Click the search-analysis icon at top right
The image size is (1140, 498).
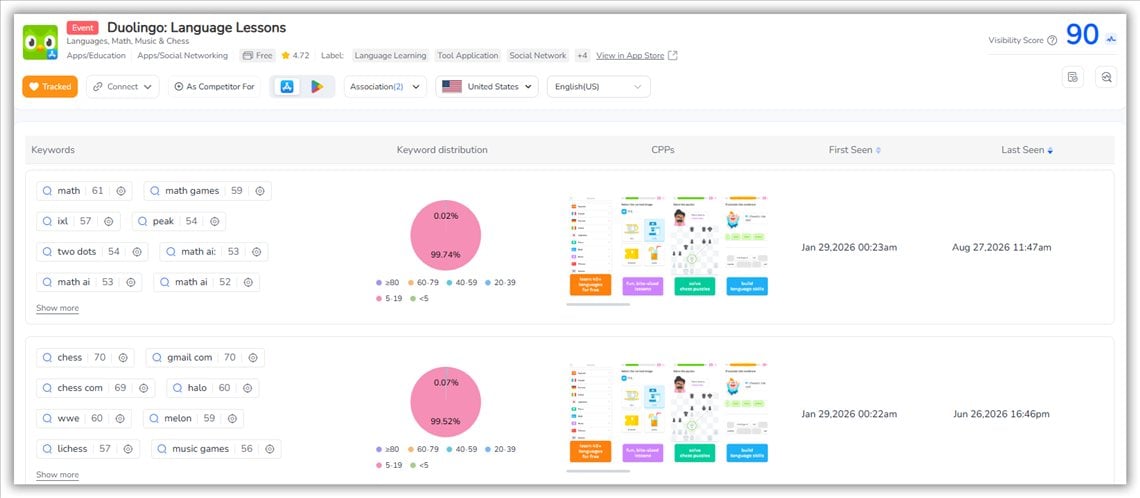click(1106, 77)
